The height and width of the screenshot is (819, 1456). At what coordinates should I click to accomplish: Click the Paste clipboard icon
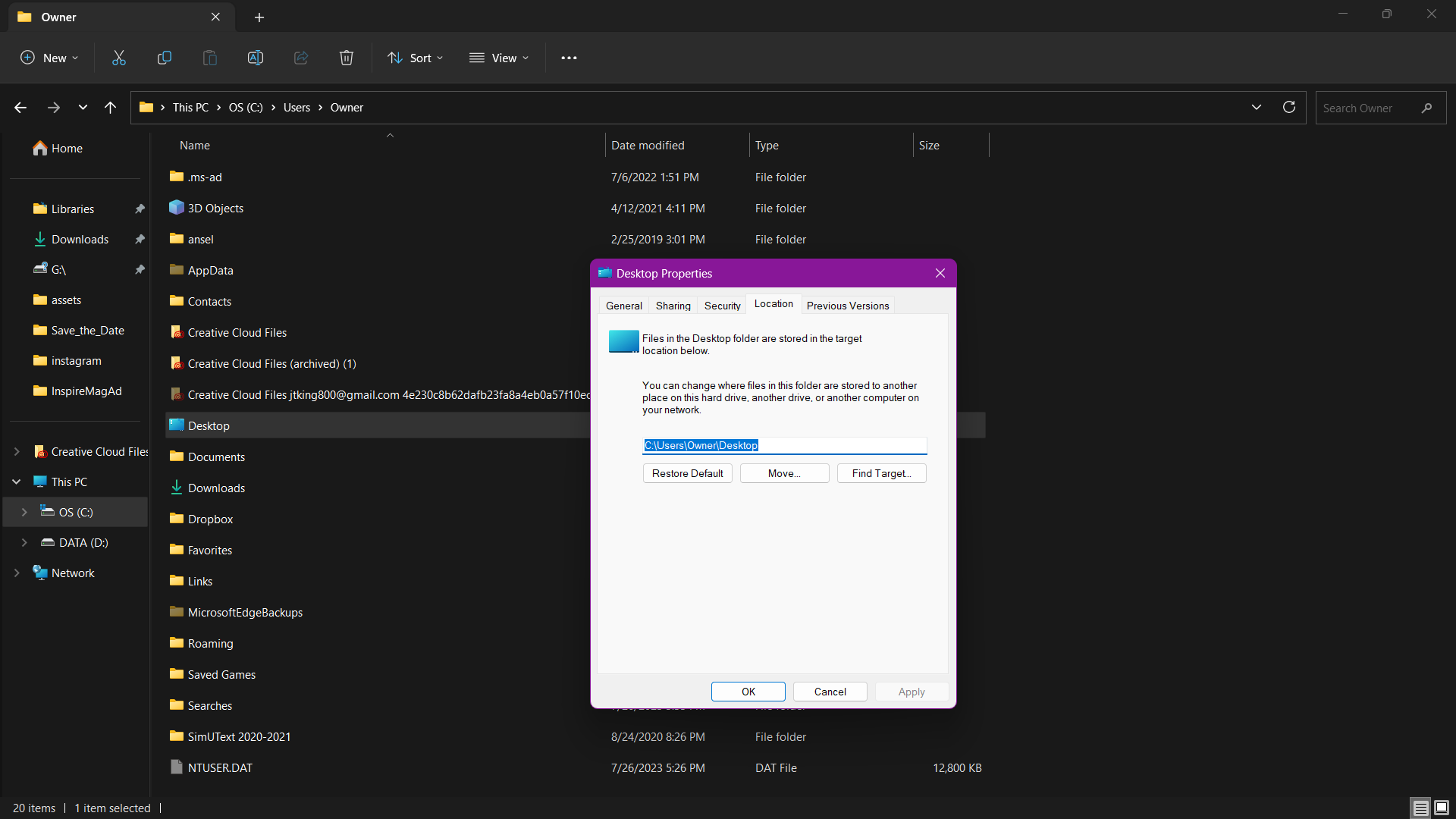(210, 58)
